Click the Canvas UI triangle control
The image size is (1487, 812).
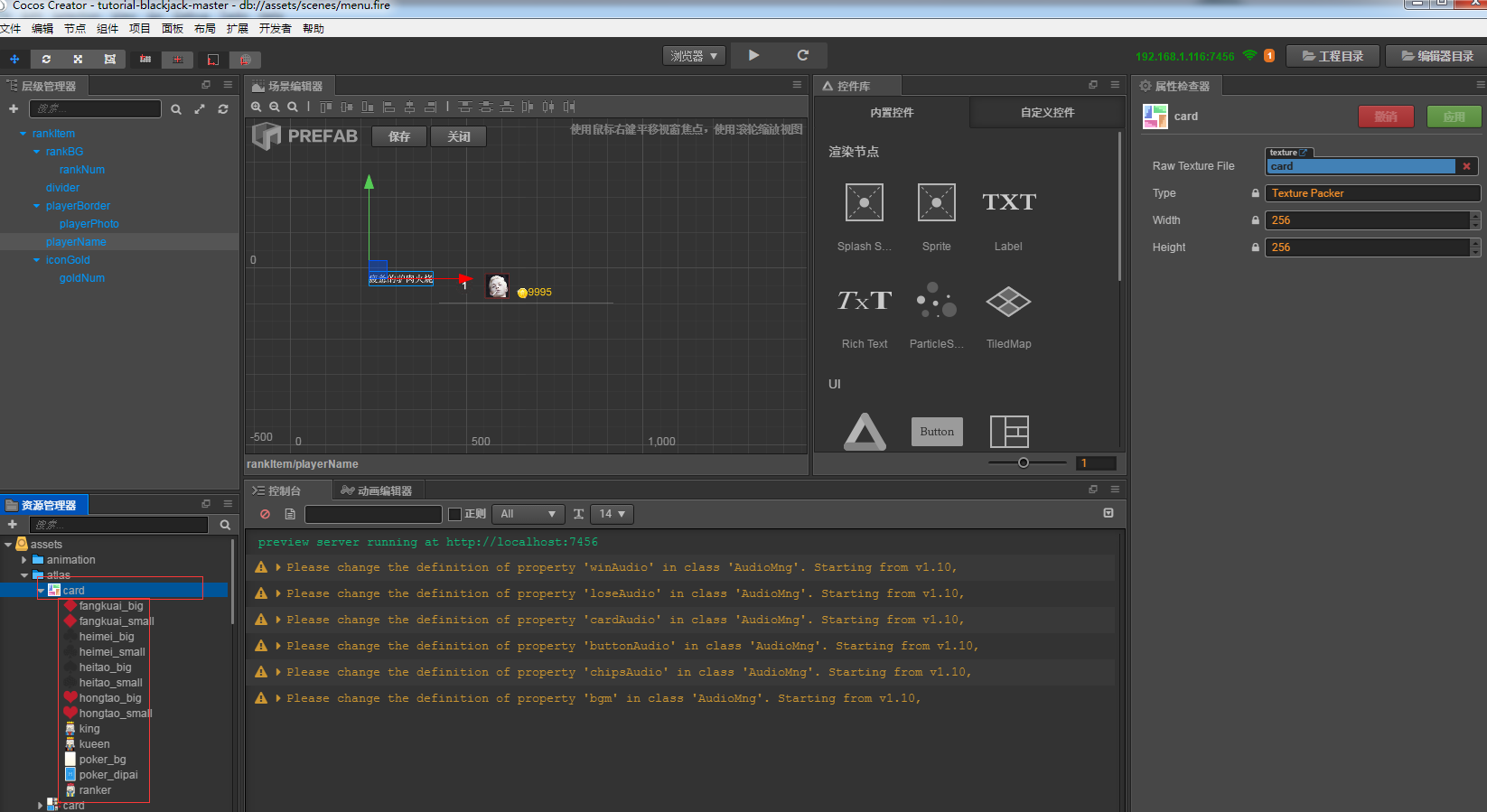point(865,432)
